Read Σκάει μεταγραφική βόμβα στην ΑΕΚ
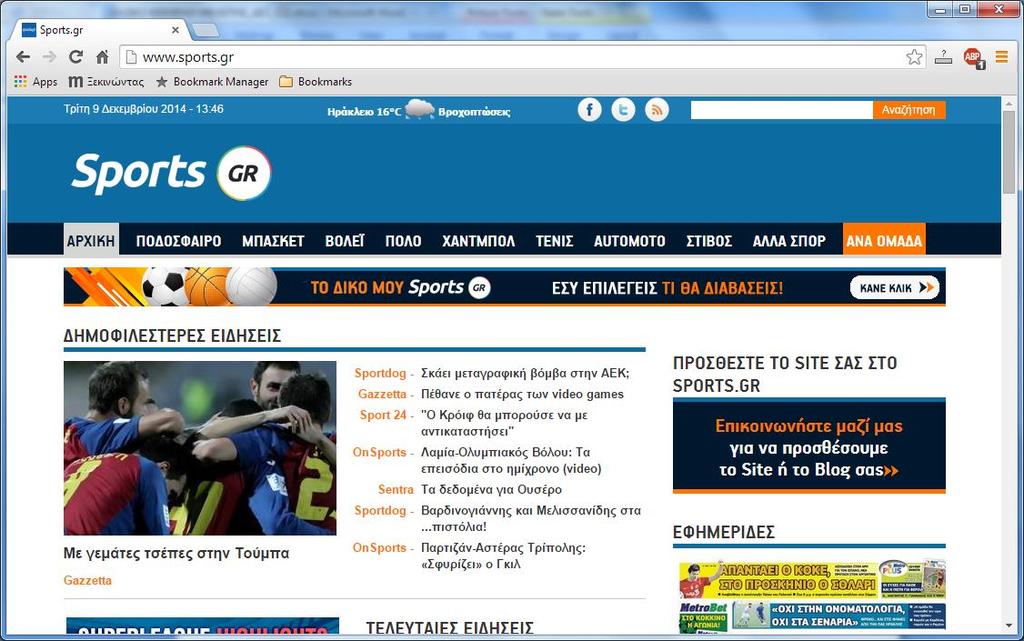Image resolution: width=1024 pixels, height=641 pixels. (x=525, y=373)
